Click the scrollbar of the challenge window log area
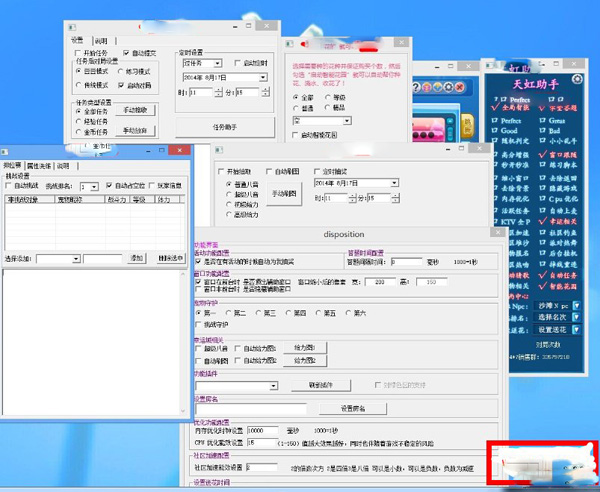The height and width of the screenshot is (492, 600). (x=183, y=342)
